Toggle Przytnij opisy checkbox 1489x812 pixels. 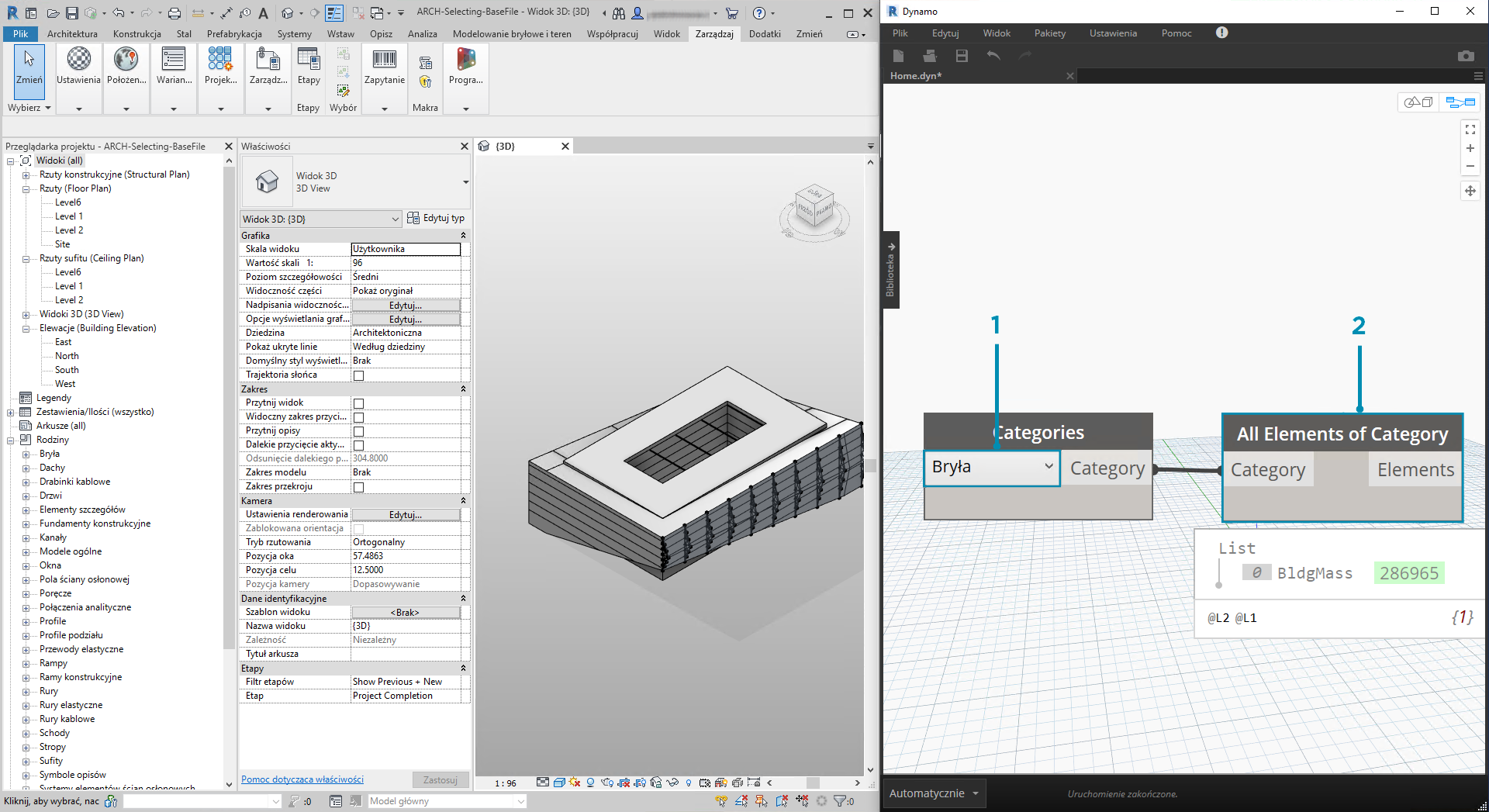tap(358, 431)
